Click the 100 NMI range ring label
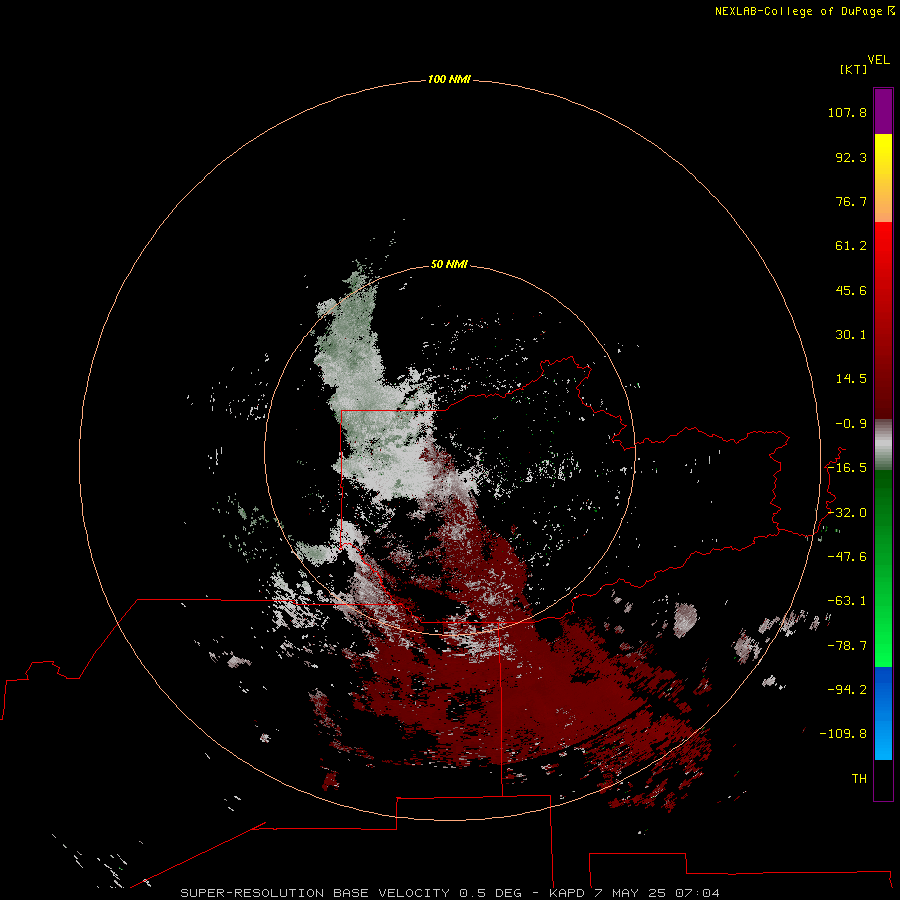The width and height of the screenshot is (900, 900). point(449,79)
